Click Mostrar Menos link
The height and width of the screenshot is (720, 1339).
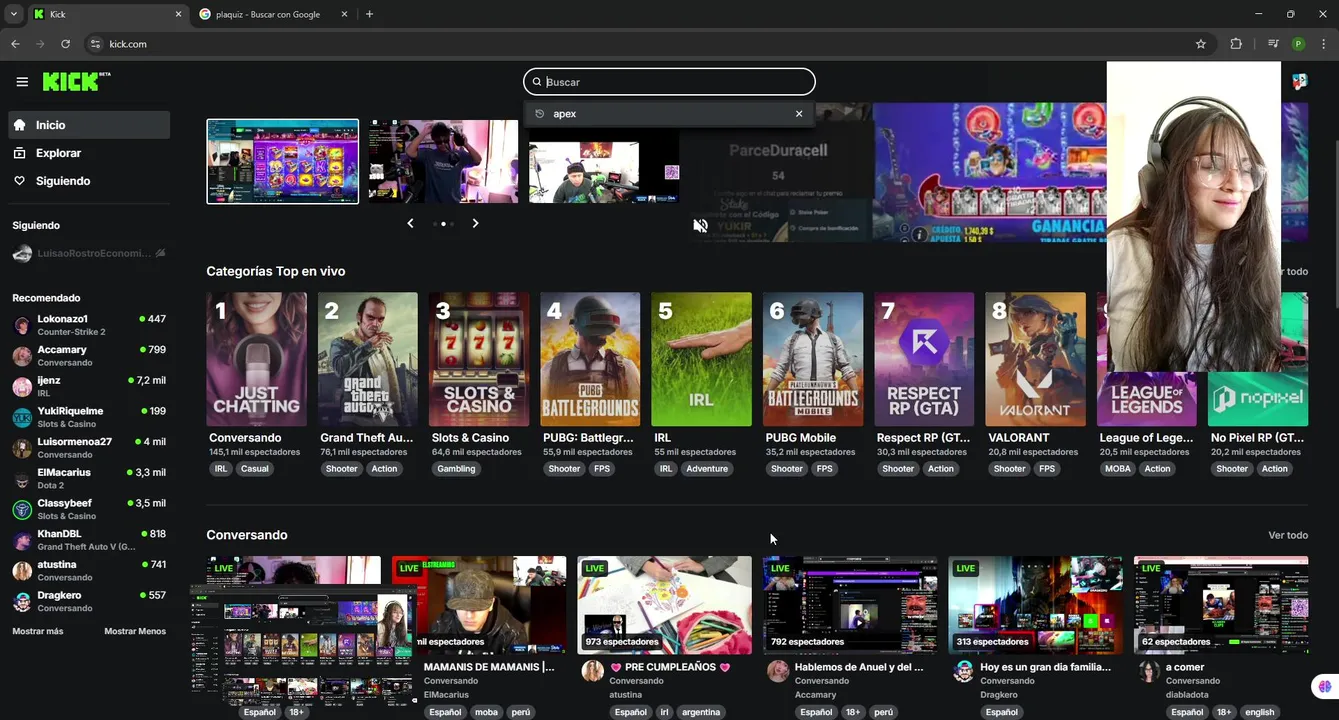coord(135,631)
